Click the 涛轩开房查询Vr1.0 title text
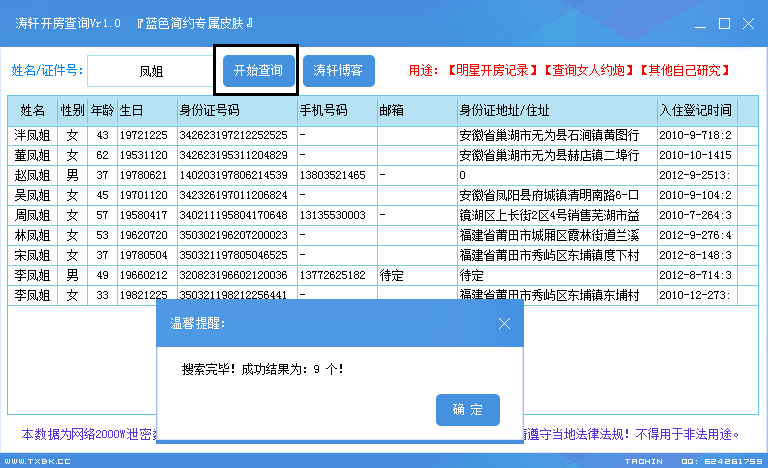Image resolution: width=768 pixels, height=468 pixels. point(68,24)
